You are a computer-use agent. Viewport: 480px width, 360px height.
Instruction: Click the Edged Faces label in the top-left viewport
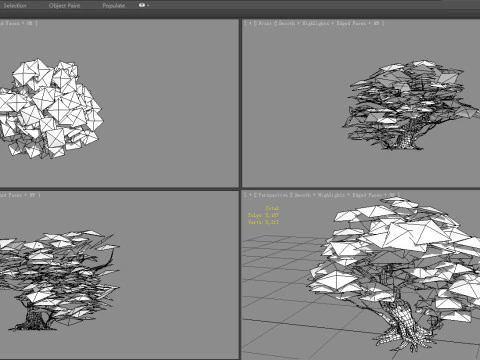tap(10, 23)
